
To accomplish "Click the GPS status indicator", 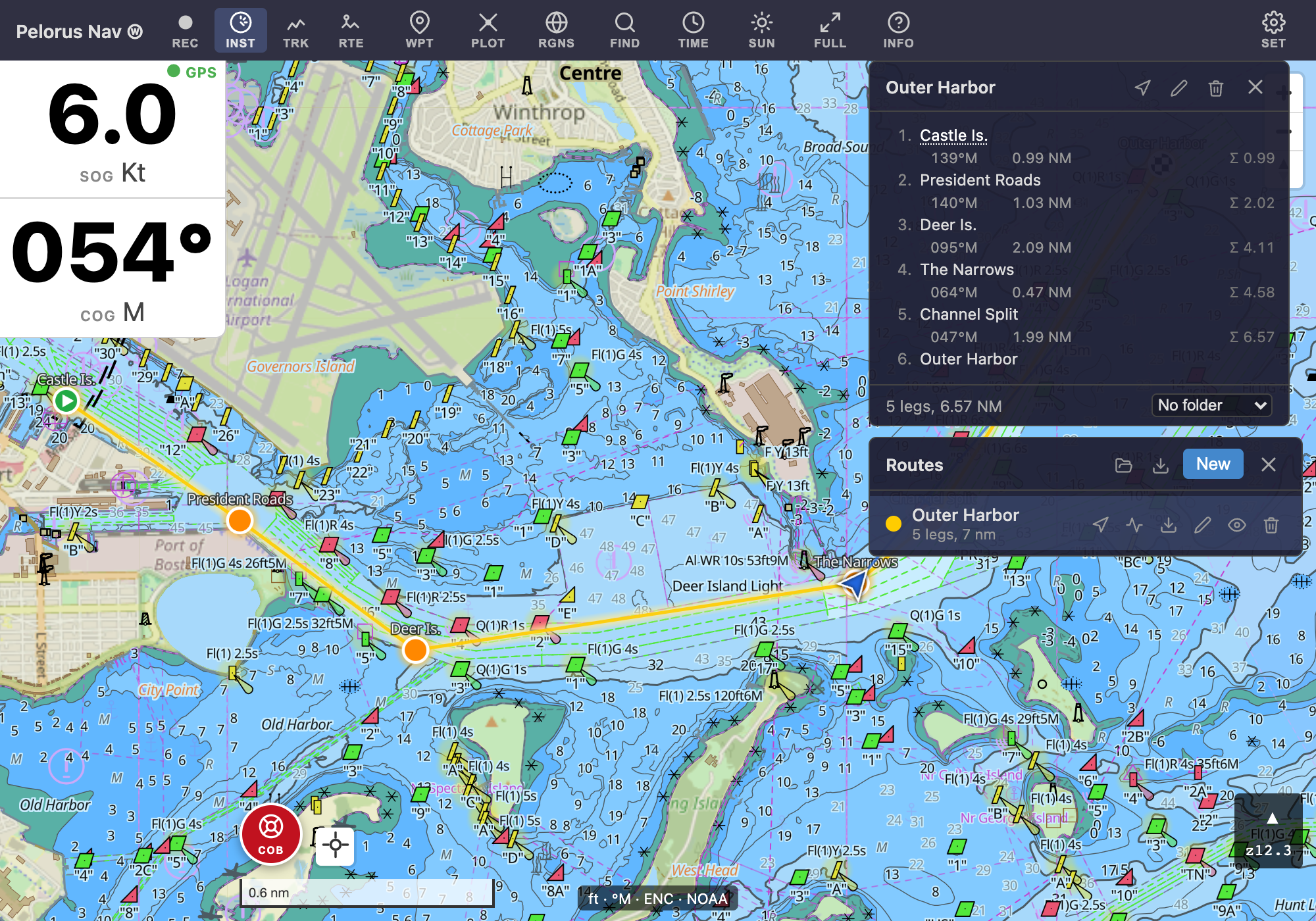I will click(x=191, y=72).
